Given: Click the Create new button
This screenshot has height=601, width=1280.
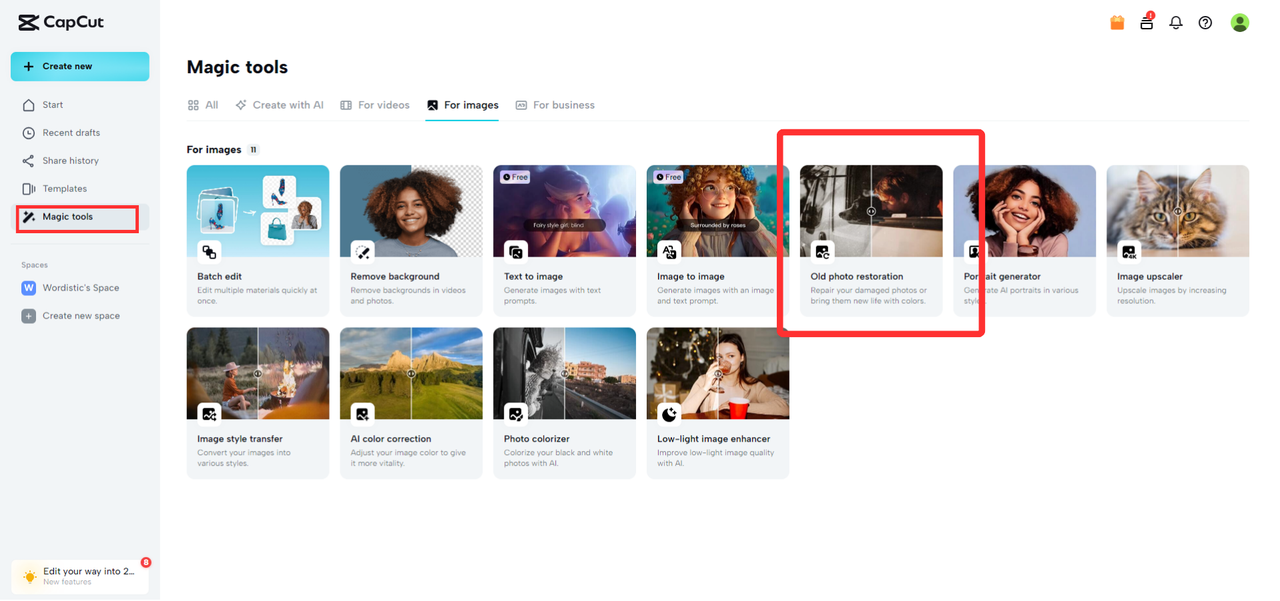Looking at the screenshot, I should (x=80, y=66).
